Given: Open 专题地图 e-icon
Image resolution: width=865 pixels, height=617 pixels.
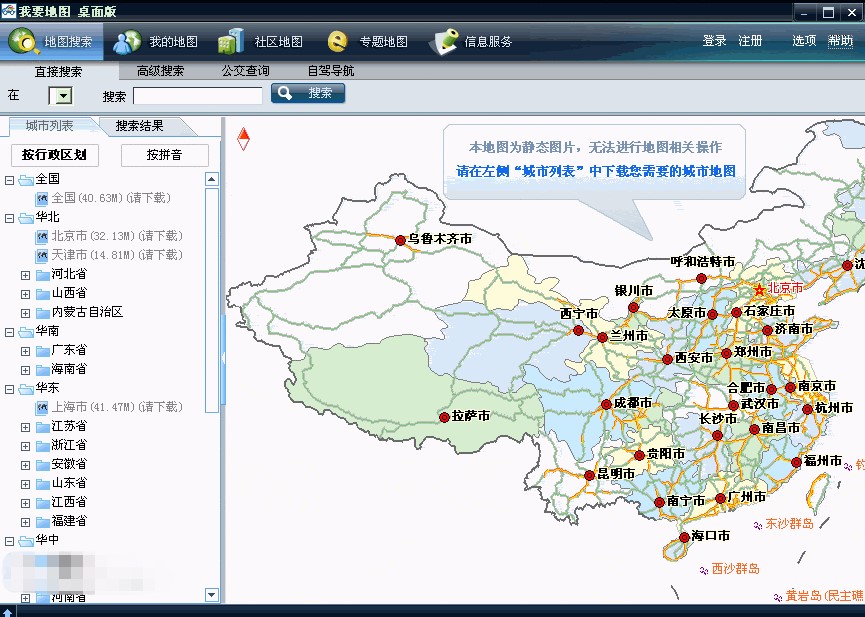Looking at the screenshot, I should pyautogui.click(x=338, y=41).
